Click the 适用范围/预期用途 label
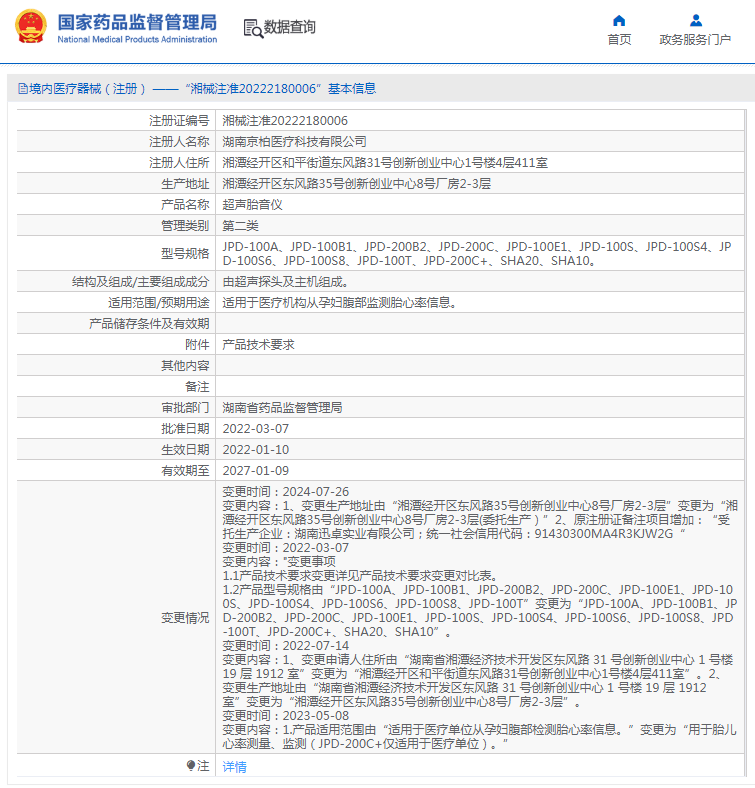This screenshot has height=788, width=755. 158,303
